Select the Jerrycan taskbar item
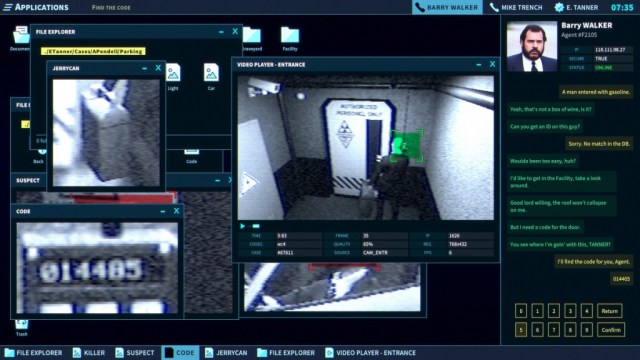Image resolution: width=640 pixels, height=360 pixels. pyautogui.click(x=226, y=353)
